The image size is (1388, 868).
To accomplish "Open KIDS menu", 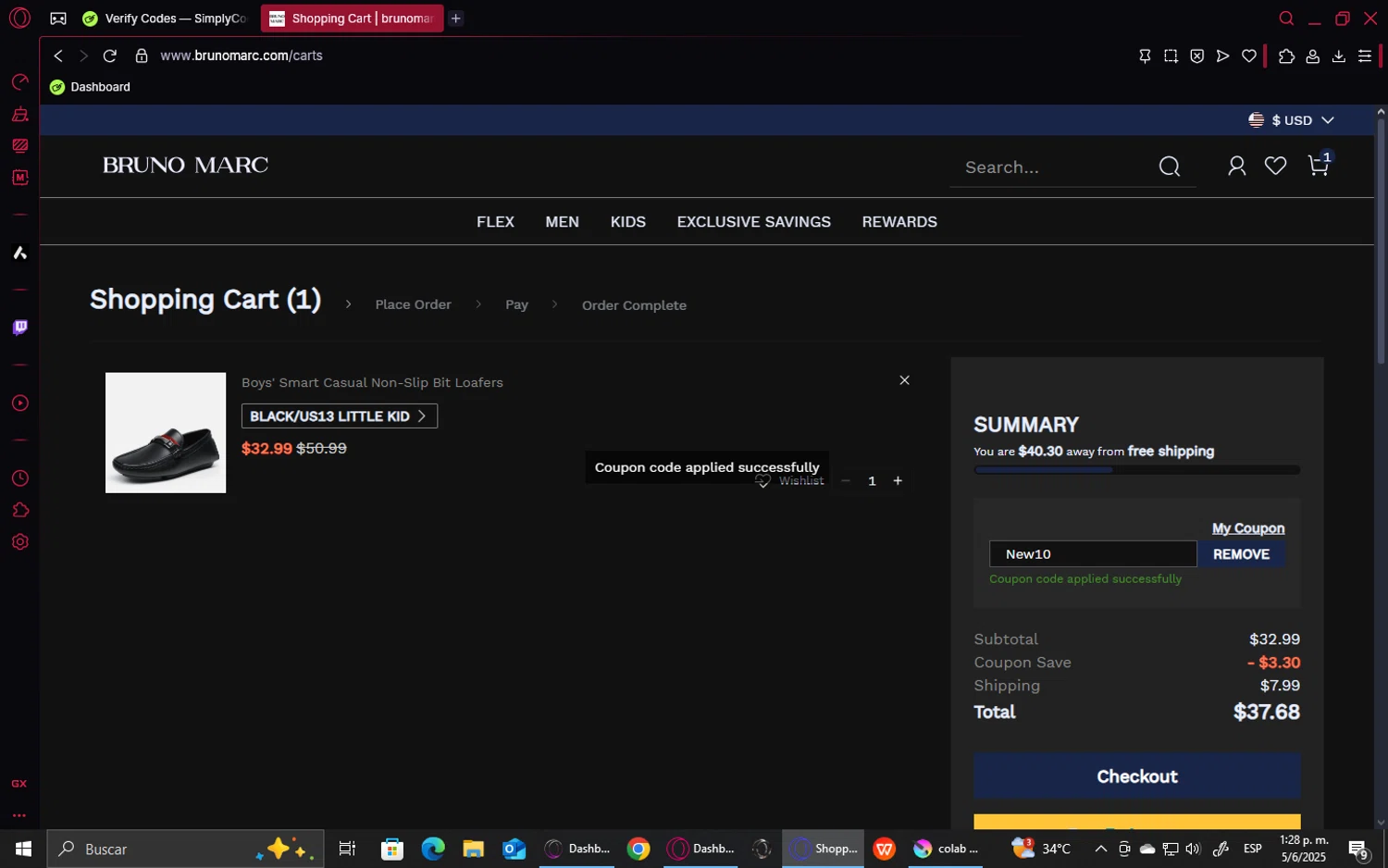I will point(628,222).
